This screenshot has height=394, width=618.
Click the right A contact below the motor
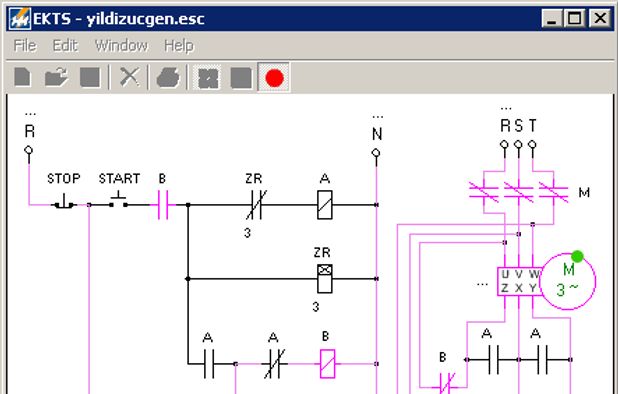click(x=542, y=359)
